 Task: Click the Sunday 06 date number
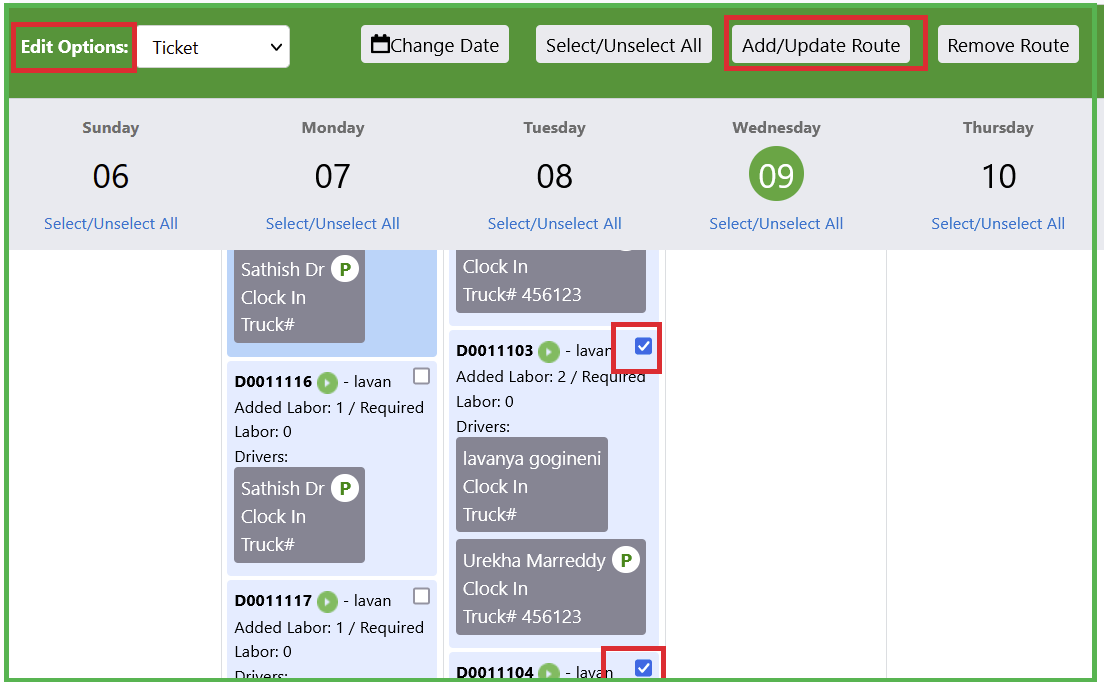tap(111, 176)
